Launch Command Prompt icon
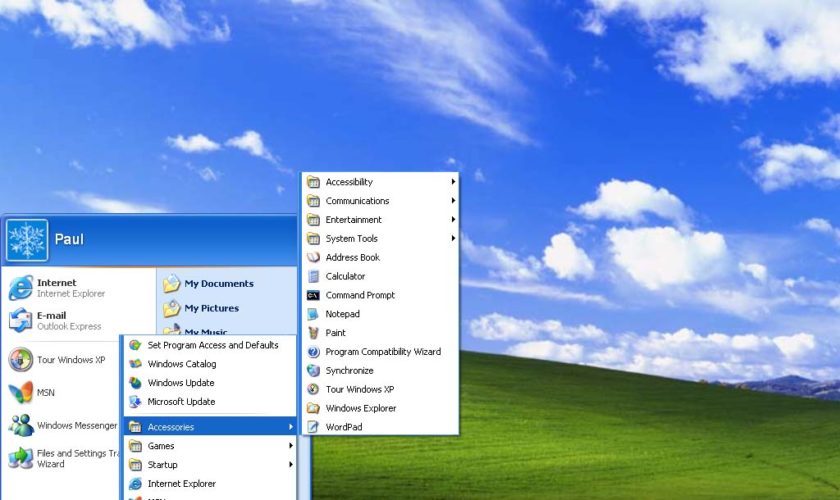840x500 pixels. [313, 295]
